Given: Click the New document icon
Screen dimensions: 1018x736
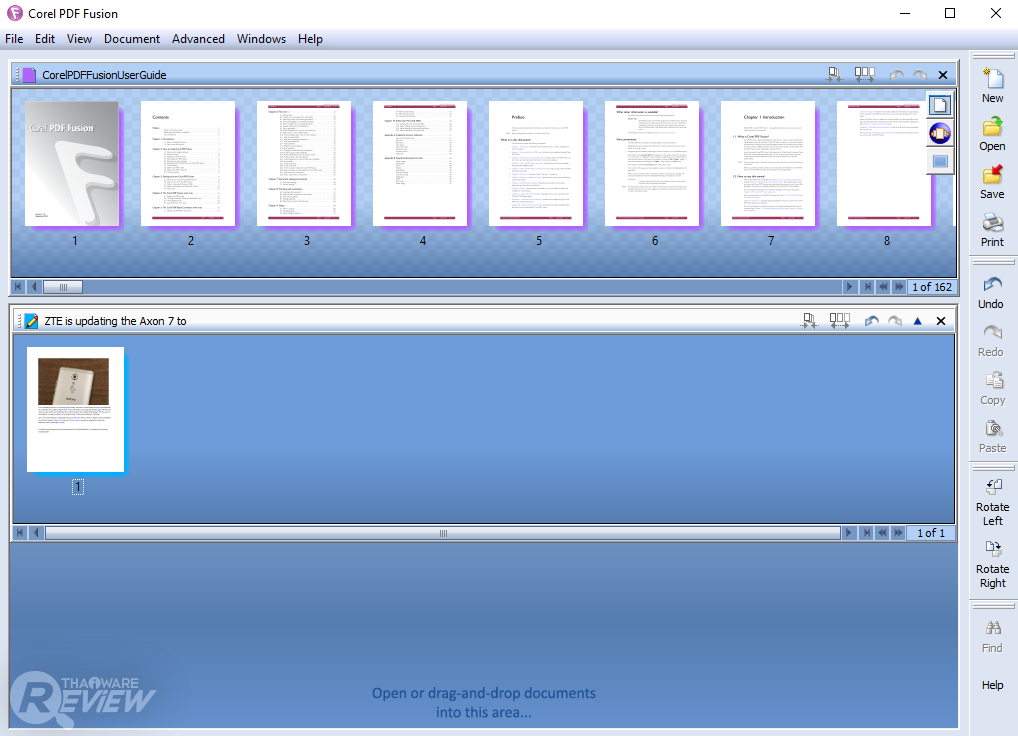Looking at the screenshot, I should (x=992, y=79).
